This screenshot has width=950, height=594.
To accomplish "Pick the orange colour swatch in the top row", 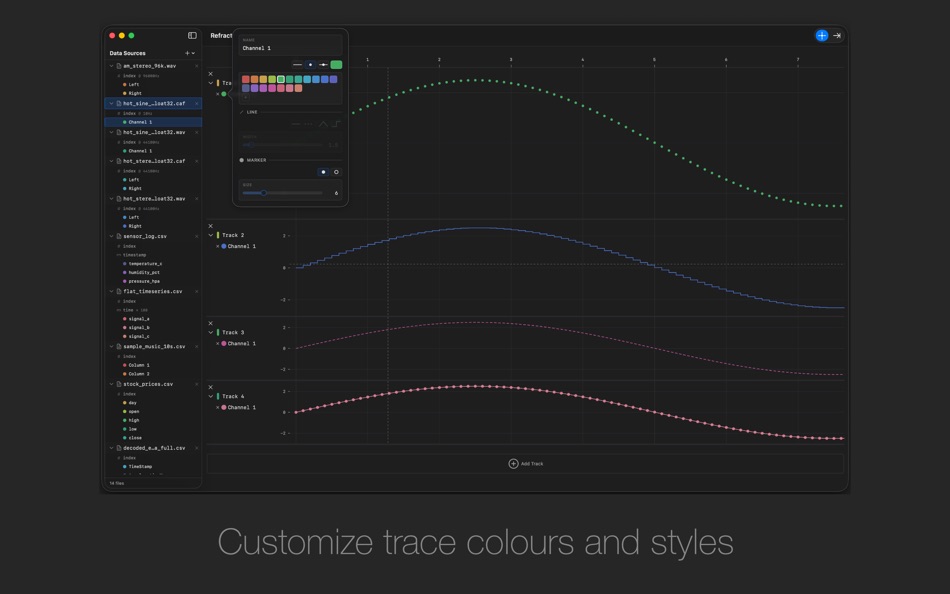I will point(254,79).
